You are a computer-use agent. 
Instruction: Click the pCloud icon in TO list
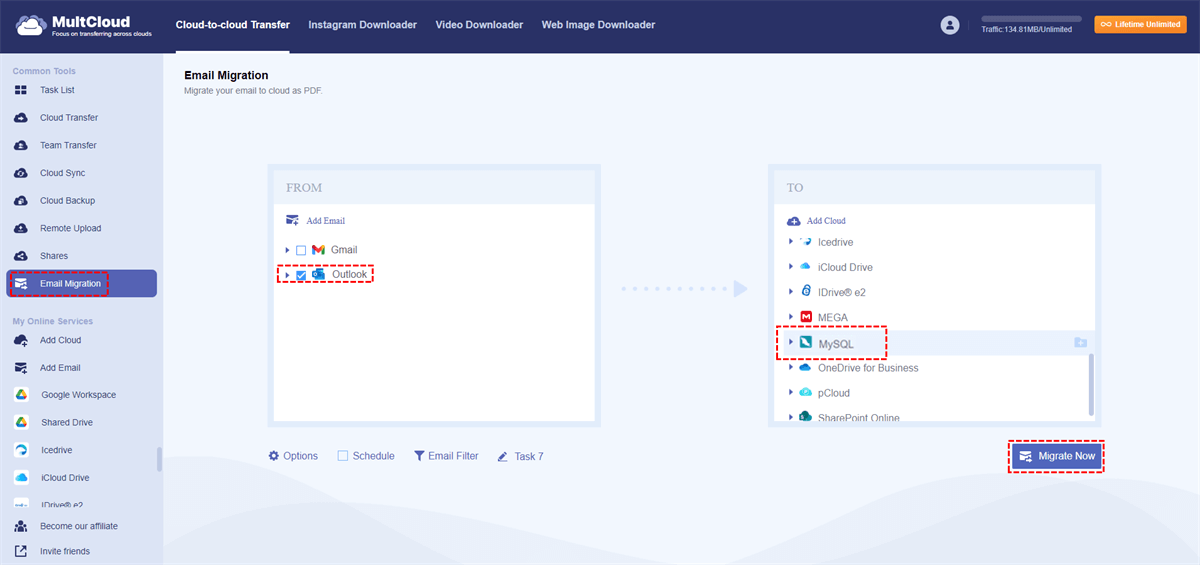(805, 393)
